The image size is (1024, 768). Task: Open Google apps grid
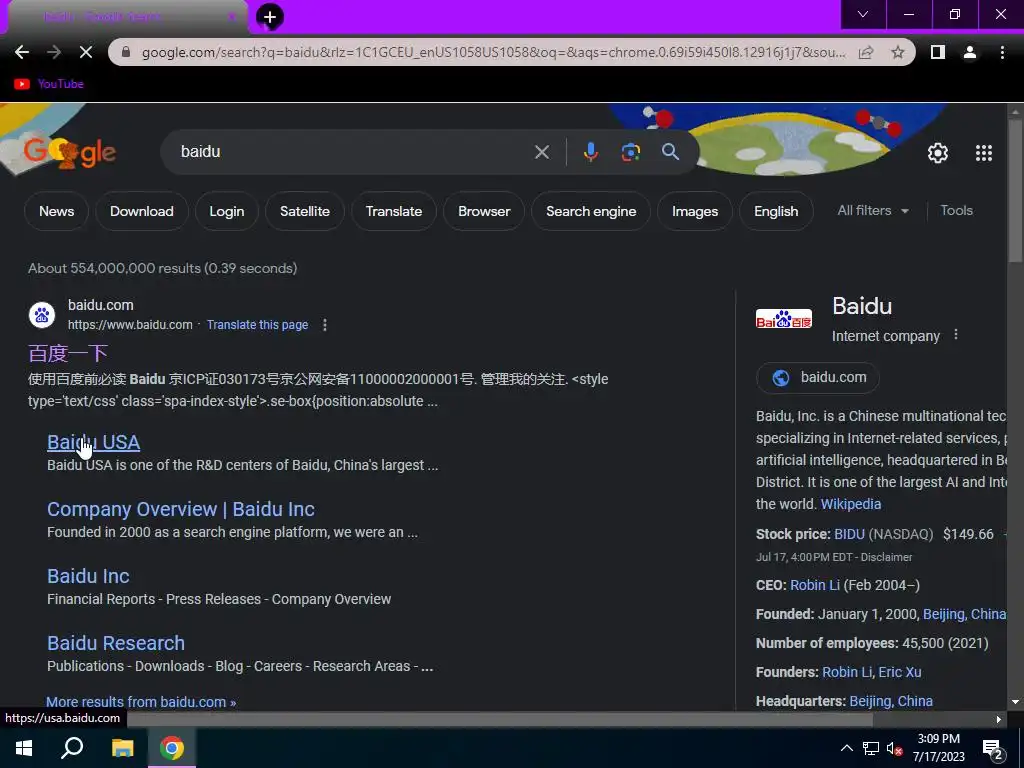click(x=984, y=153)
